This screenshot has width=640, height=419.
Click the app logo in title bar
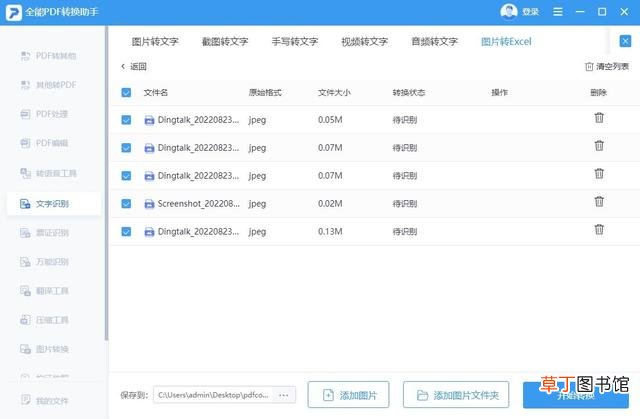[x=13, y=12]
